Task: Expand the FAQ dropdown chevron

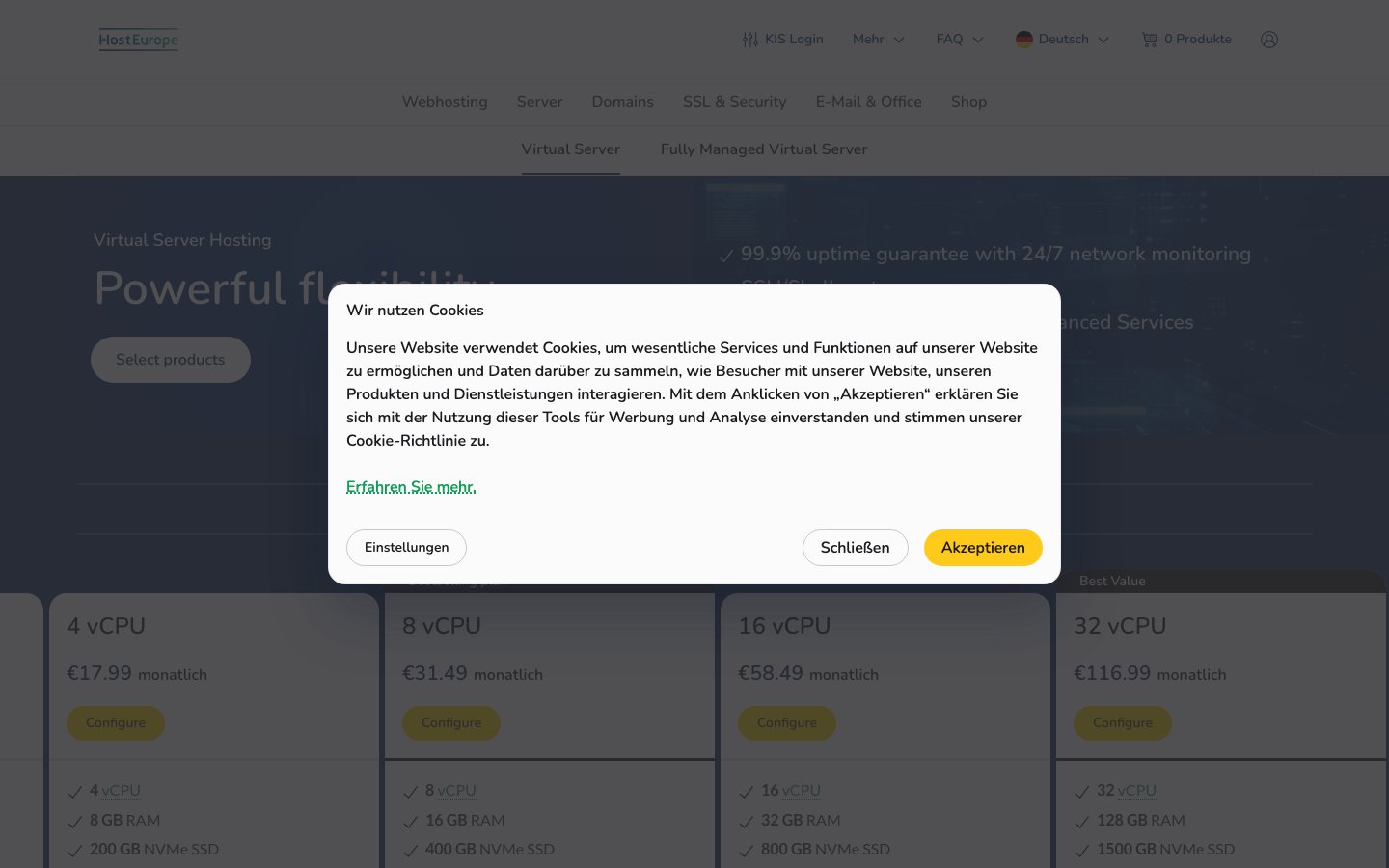Action: 978,40
